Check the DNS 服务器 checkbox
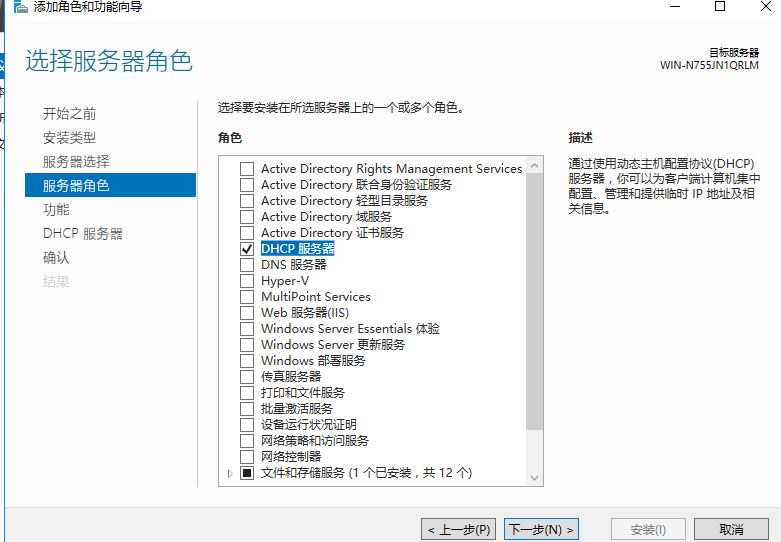This screenshot has width=781, height=542. [x=247, y=265]
